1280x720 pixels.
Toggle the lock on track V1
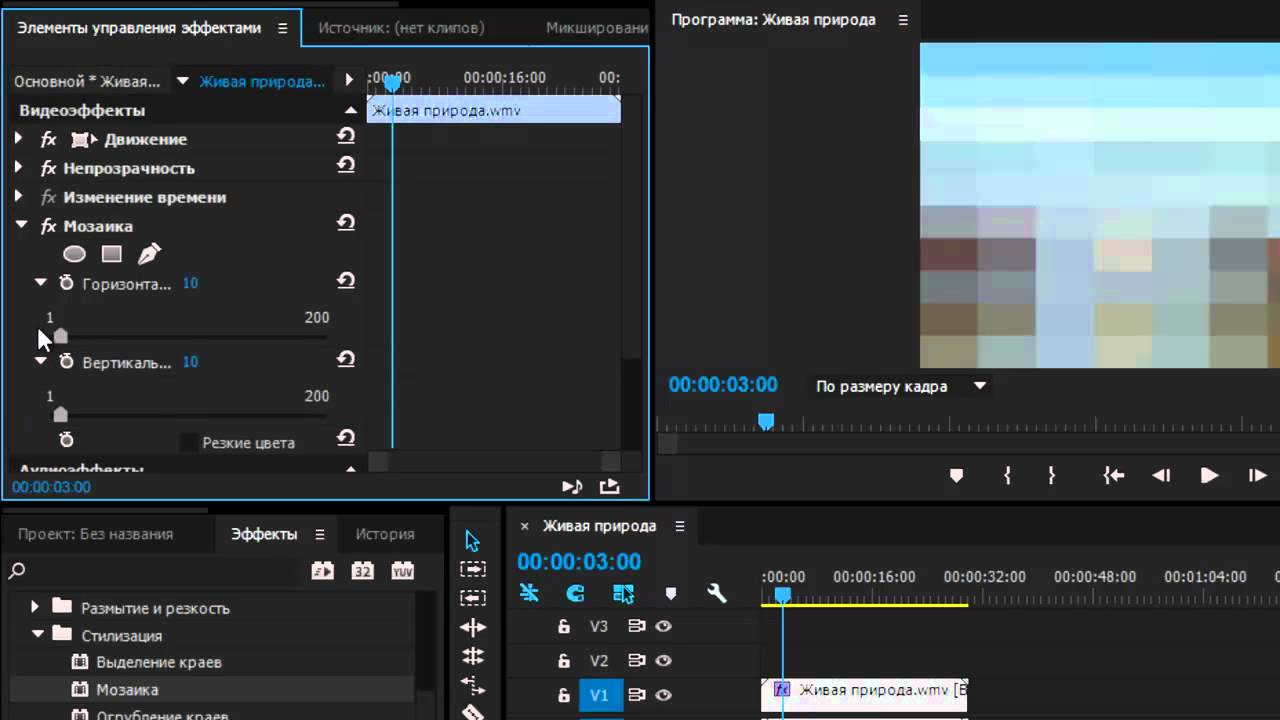(563, 695)
